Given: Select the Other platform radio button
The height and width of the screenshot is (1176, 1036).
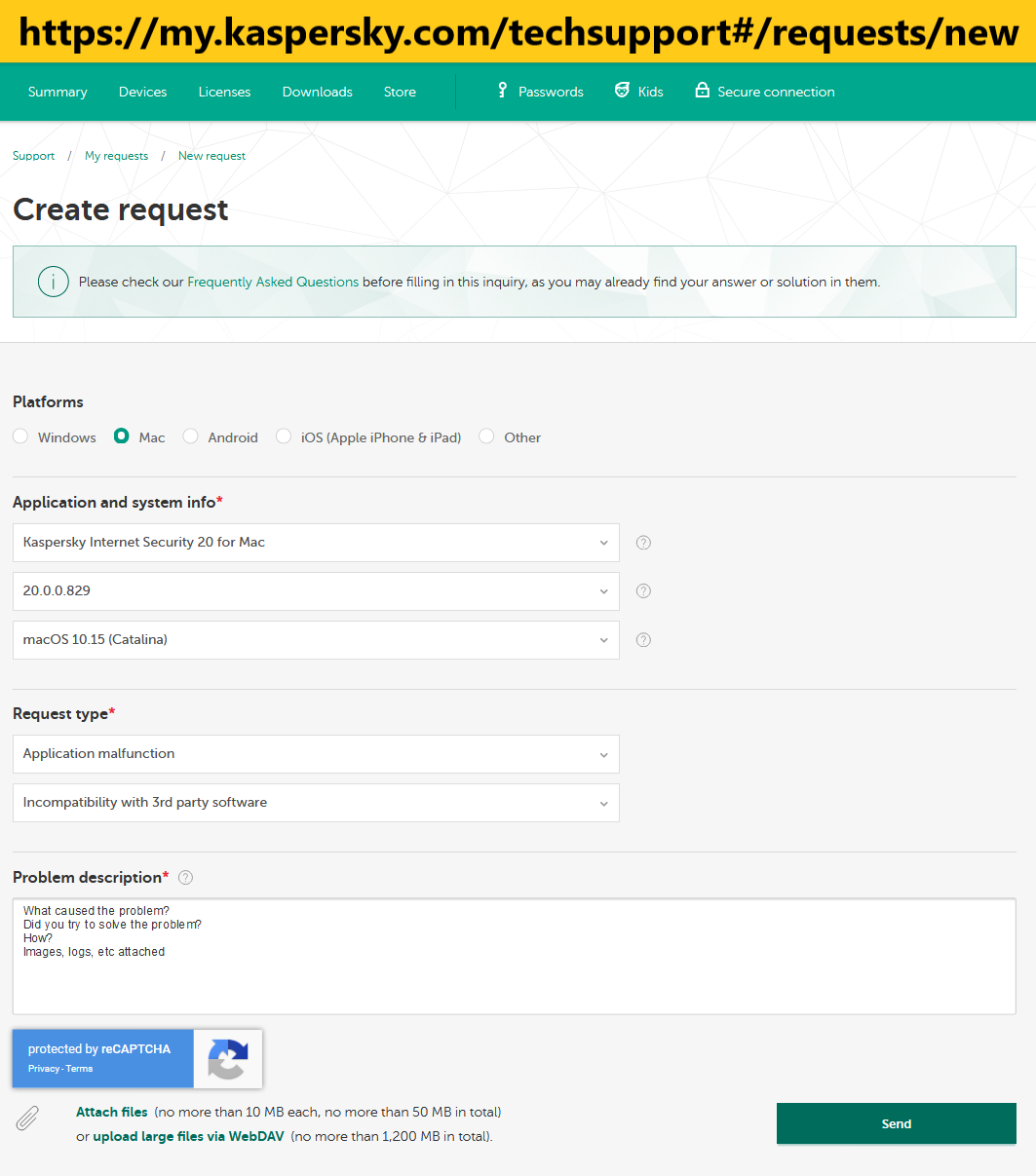Looking at the screenshot, I should (x=486, y=436).
